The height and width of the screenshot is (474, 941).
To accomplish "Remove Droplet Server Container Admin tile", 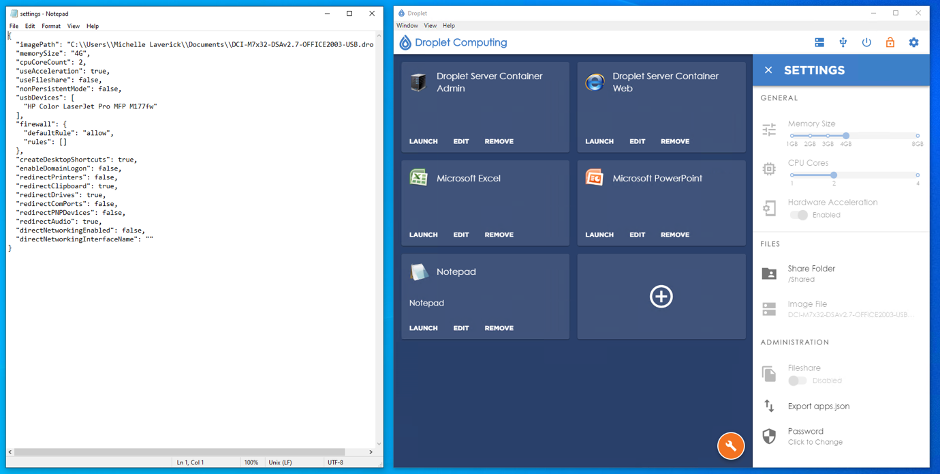I will pos(499,142).
